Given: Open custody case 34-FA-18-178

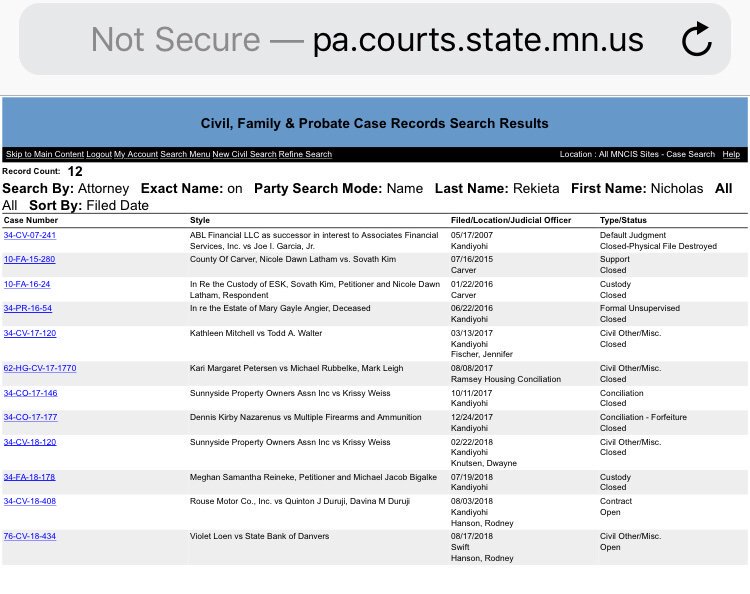Looking at the screenshot, I should 29,477.
